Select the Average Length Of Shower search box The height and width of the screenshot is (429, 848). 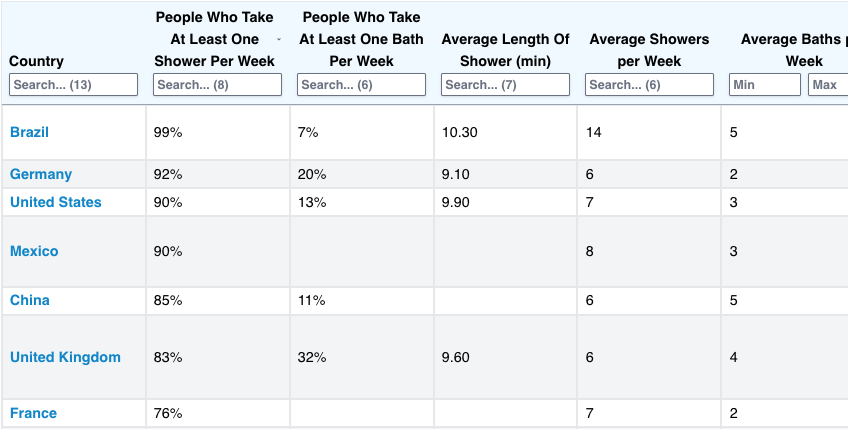[505, 85]
